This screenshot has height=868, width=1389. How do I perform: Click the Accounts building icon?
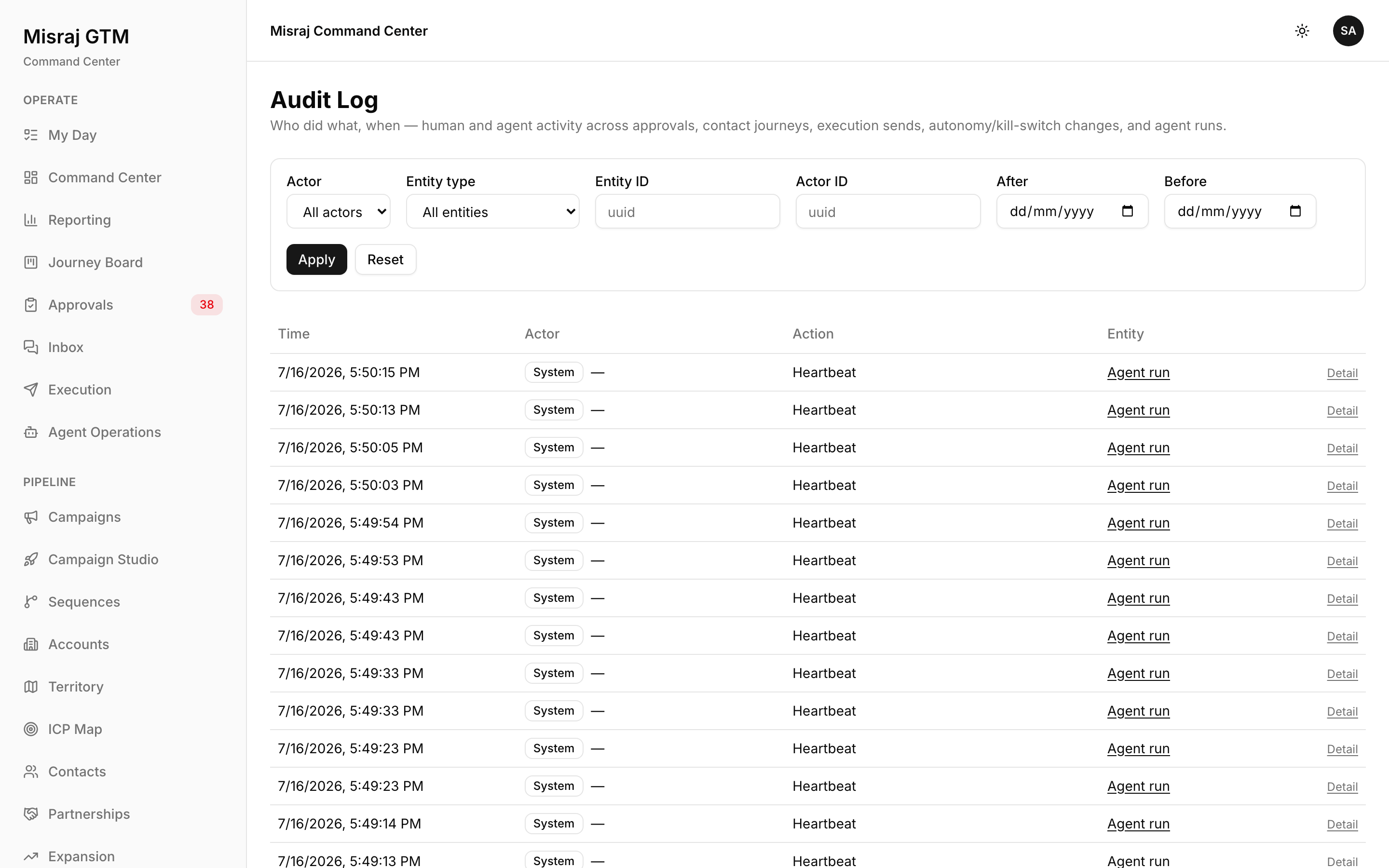pyautogui.click(x=31, y=644)
